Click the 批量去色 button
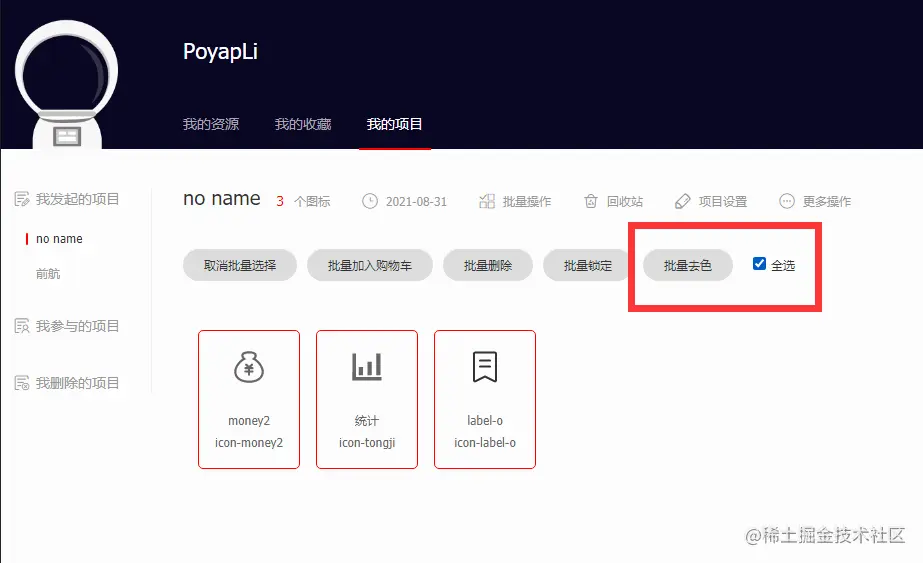 [x=688, y=266]
